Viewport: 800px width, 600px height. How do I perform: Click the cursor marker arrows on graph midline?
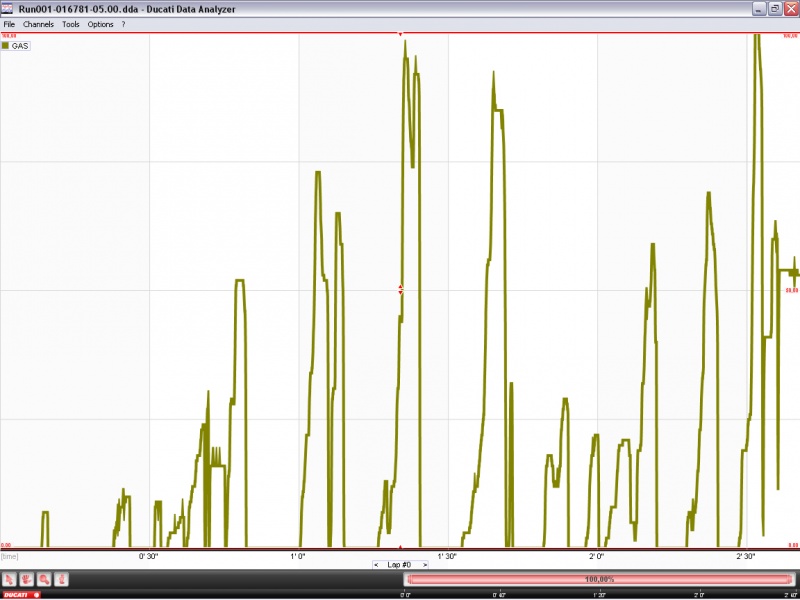[401, 289]
